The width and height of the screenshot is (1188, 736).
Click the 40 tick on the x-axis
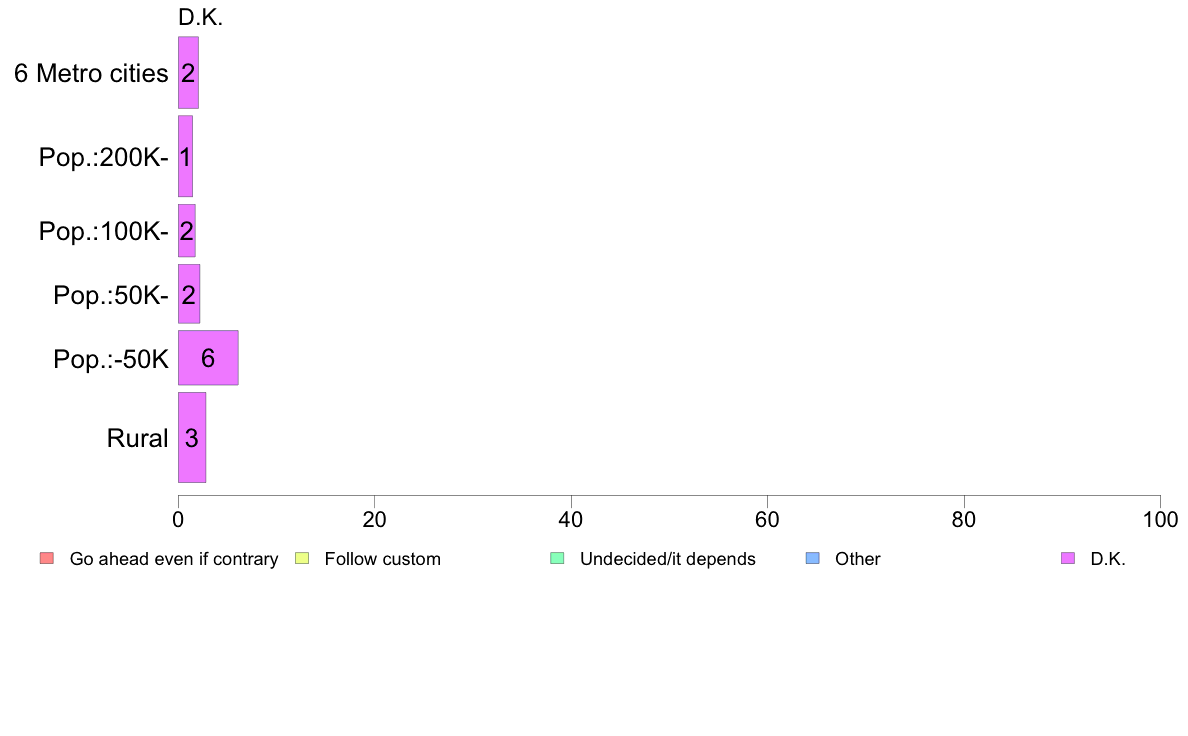point(571,519)
